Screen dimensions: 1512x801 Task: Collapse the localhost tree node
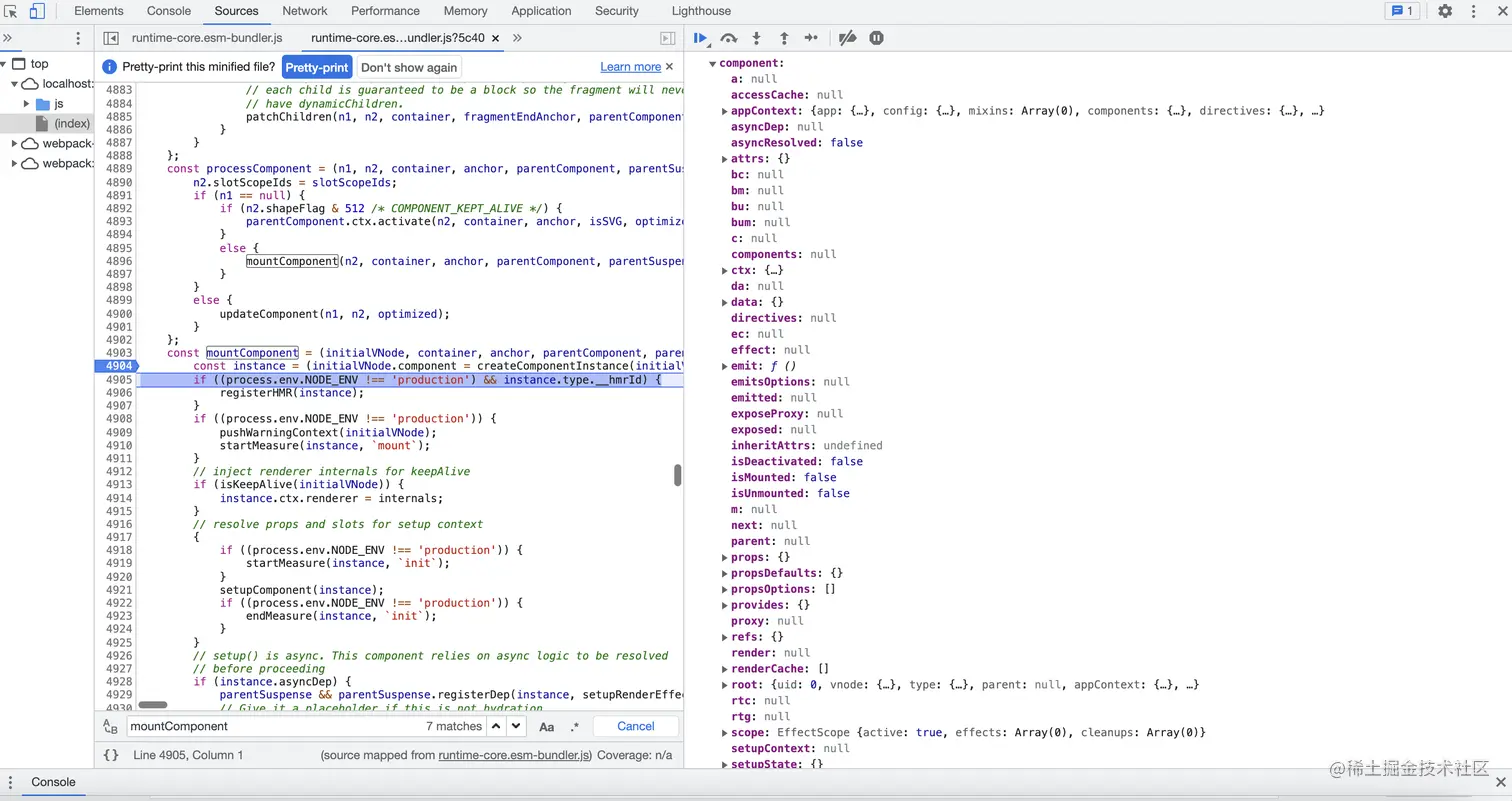point(15,84)
